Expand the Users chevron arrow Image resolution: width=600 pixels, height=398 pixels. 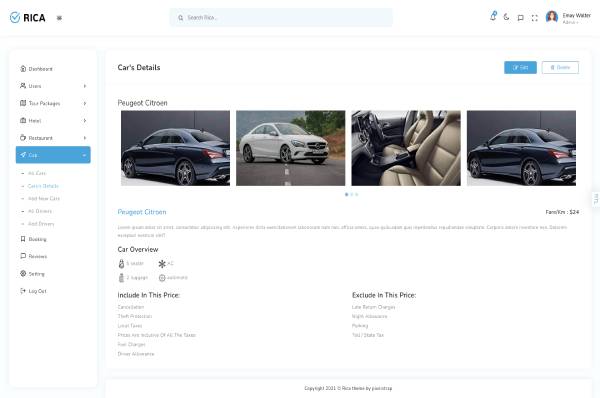click(x=85, y=86)
